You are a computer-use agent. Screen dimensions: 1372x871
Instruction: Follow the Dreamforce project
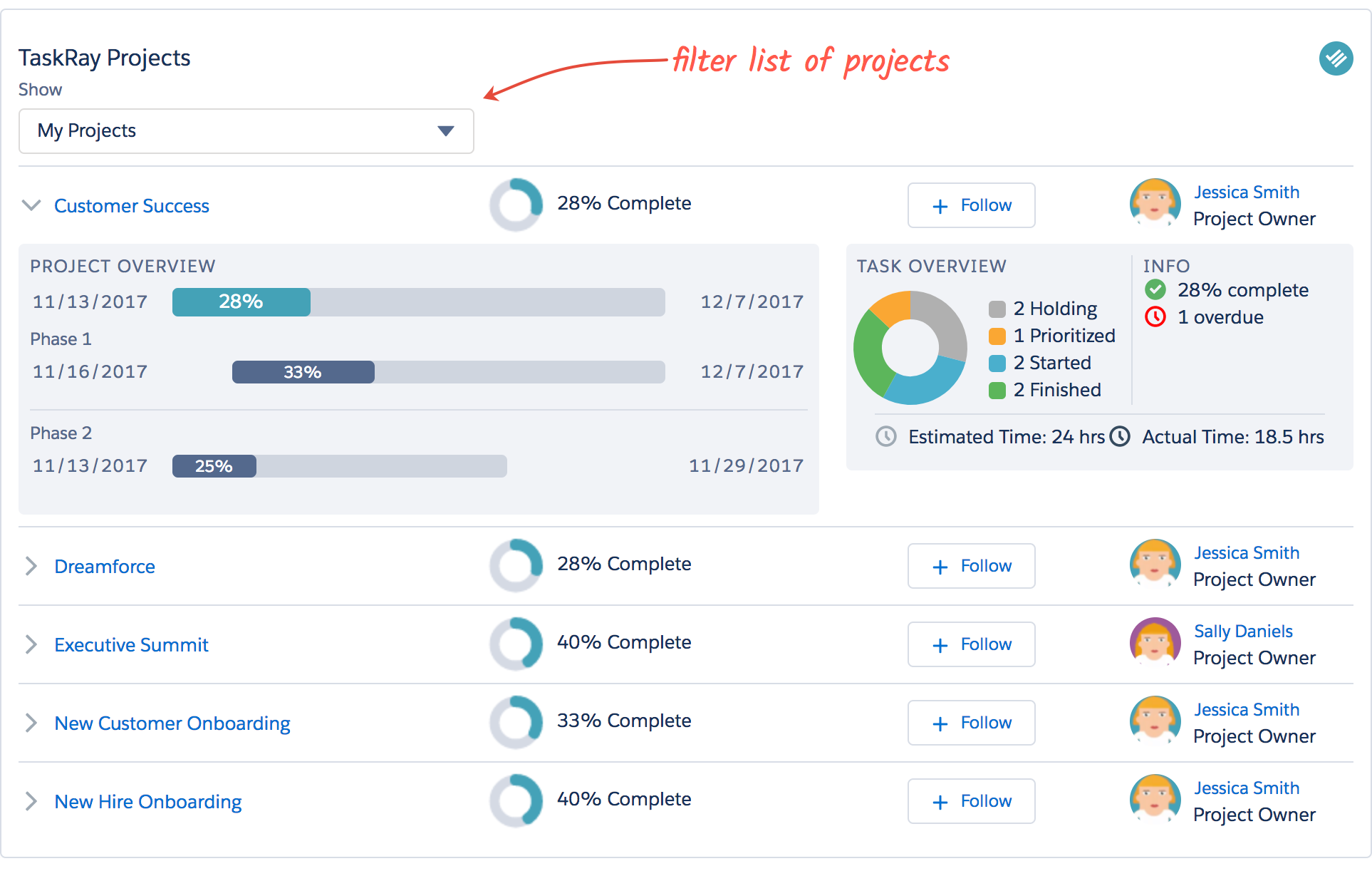click(971, 566)
